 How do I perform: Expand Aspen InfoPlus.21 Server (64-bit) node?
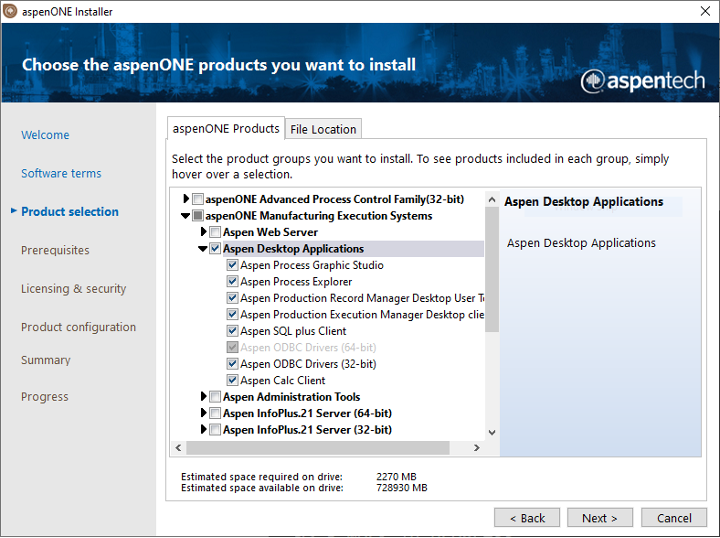coord(203,413)
